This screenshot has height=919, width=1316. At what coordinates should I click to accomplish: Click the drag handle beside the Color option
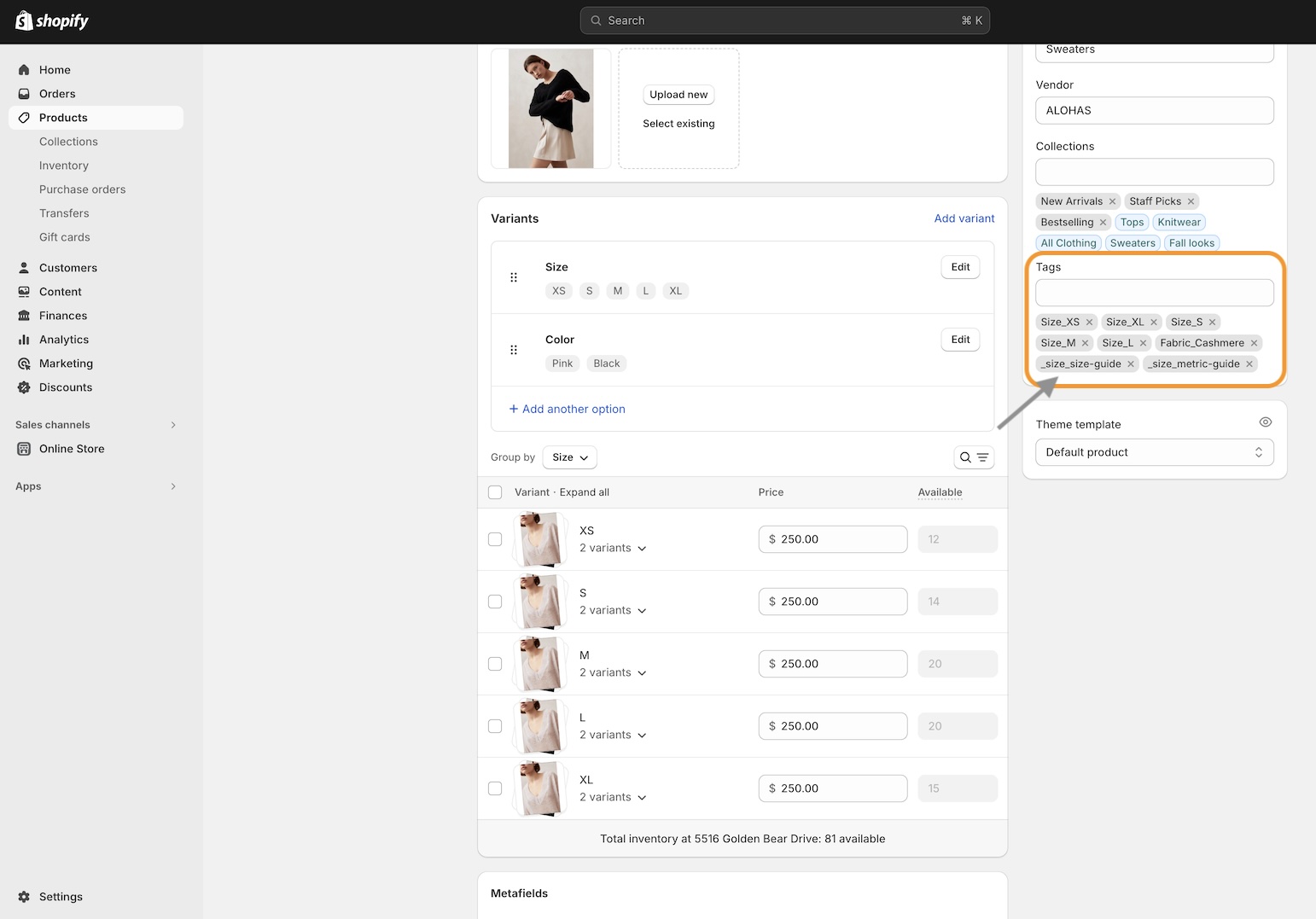pyautogui.click(x=514, y=350)
